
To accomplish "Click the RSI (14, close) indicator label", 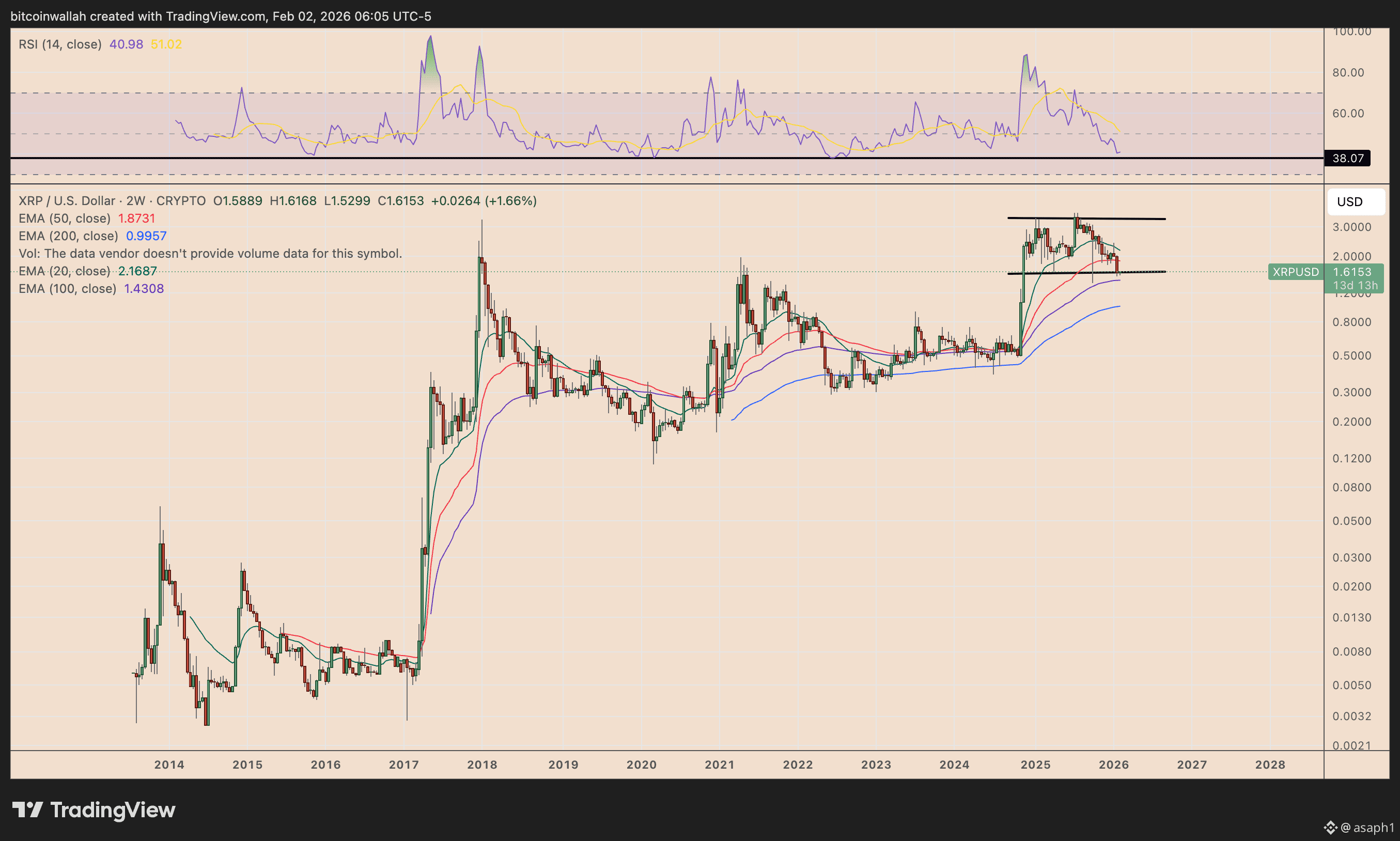I will pos(60,44).
